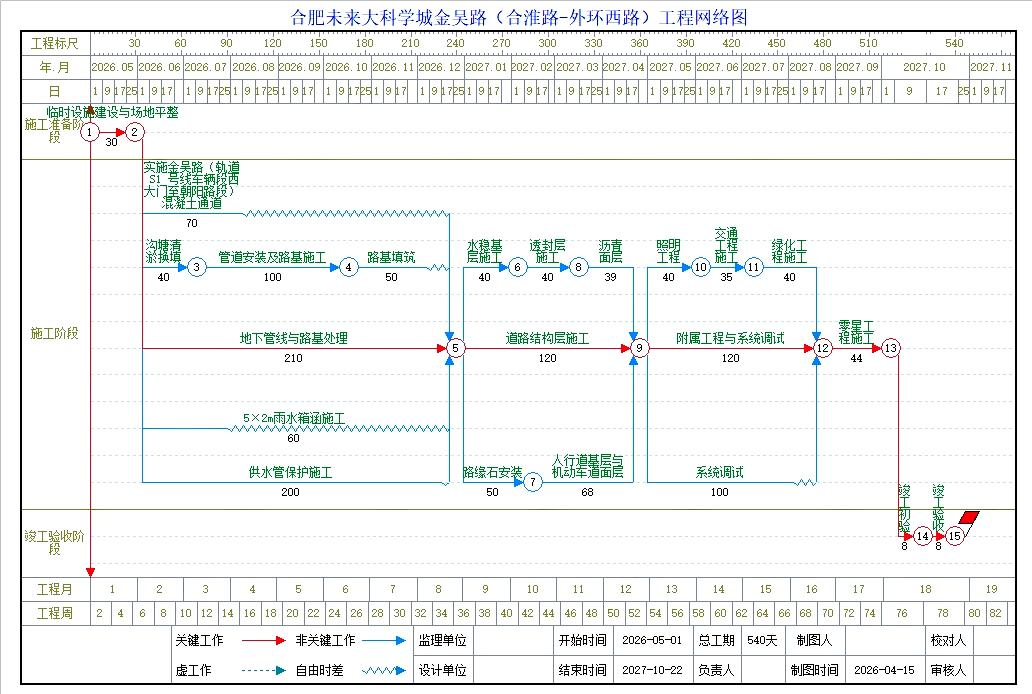Select the 附属工程与系统调试 activity label
This screenshot has width=1032, height=694.
[x=731, y=338]
